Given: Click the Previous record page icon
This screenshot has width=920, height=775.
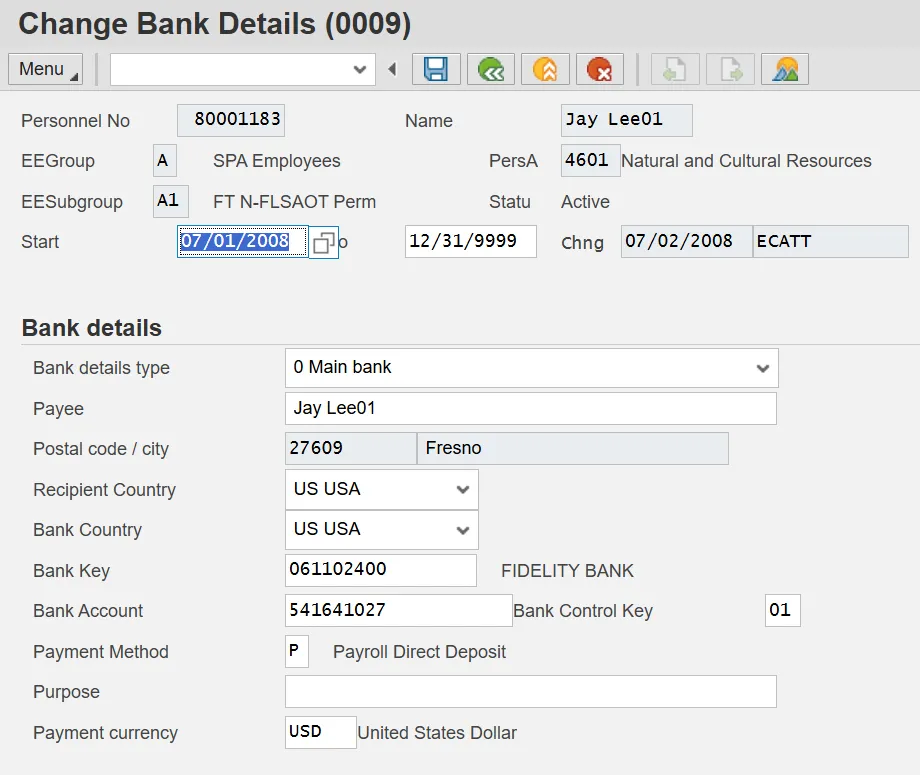Looking at the screenshot, I should (675, 69).
